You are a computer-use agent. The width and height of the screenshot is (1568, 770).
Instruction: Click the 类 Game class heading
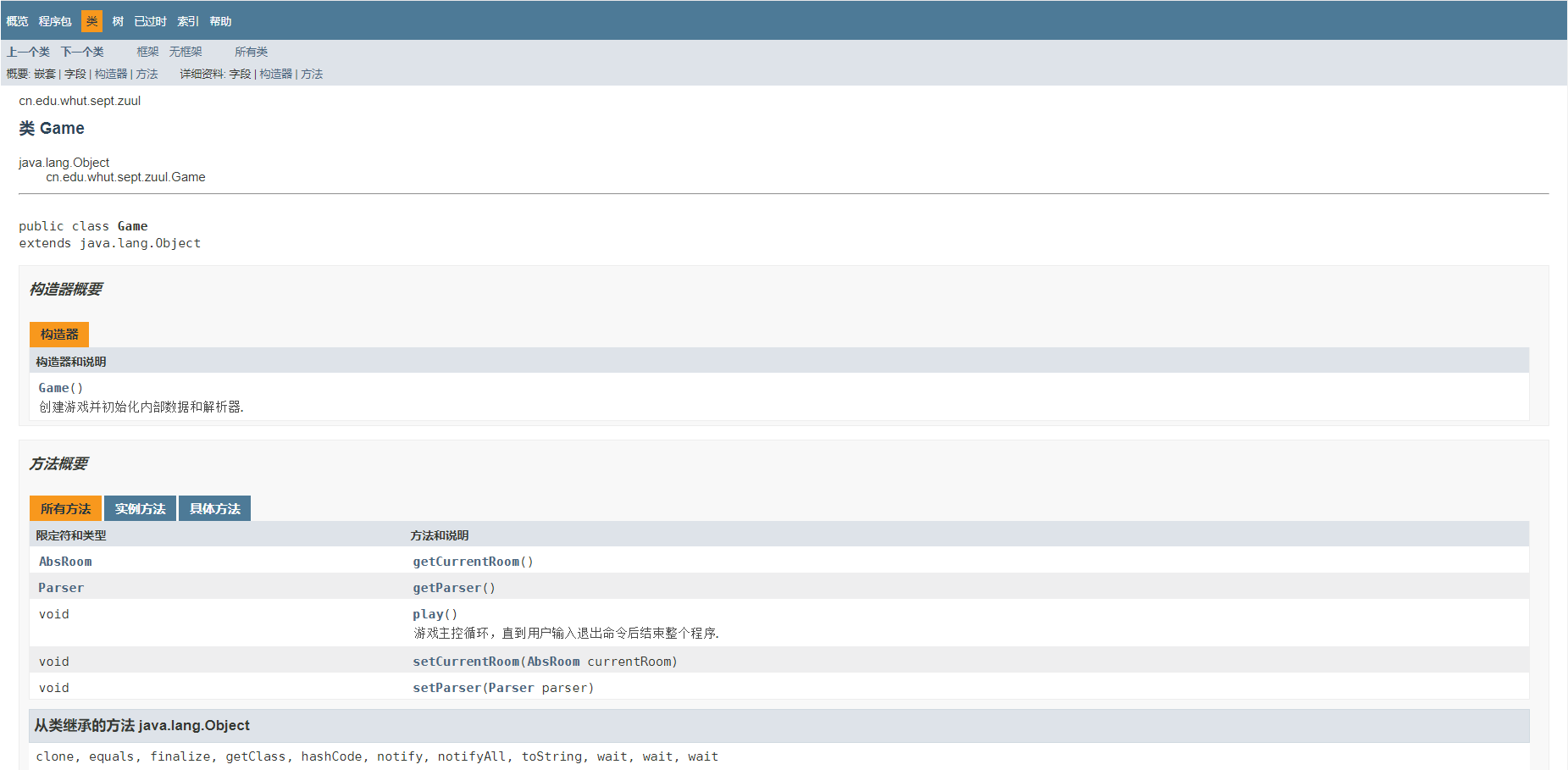click(x=52, y=129)
